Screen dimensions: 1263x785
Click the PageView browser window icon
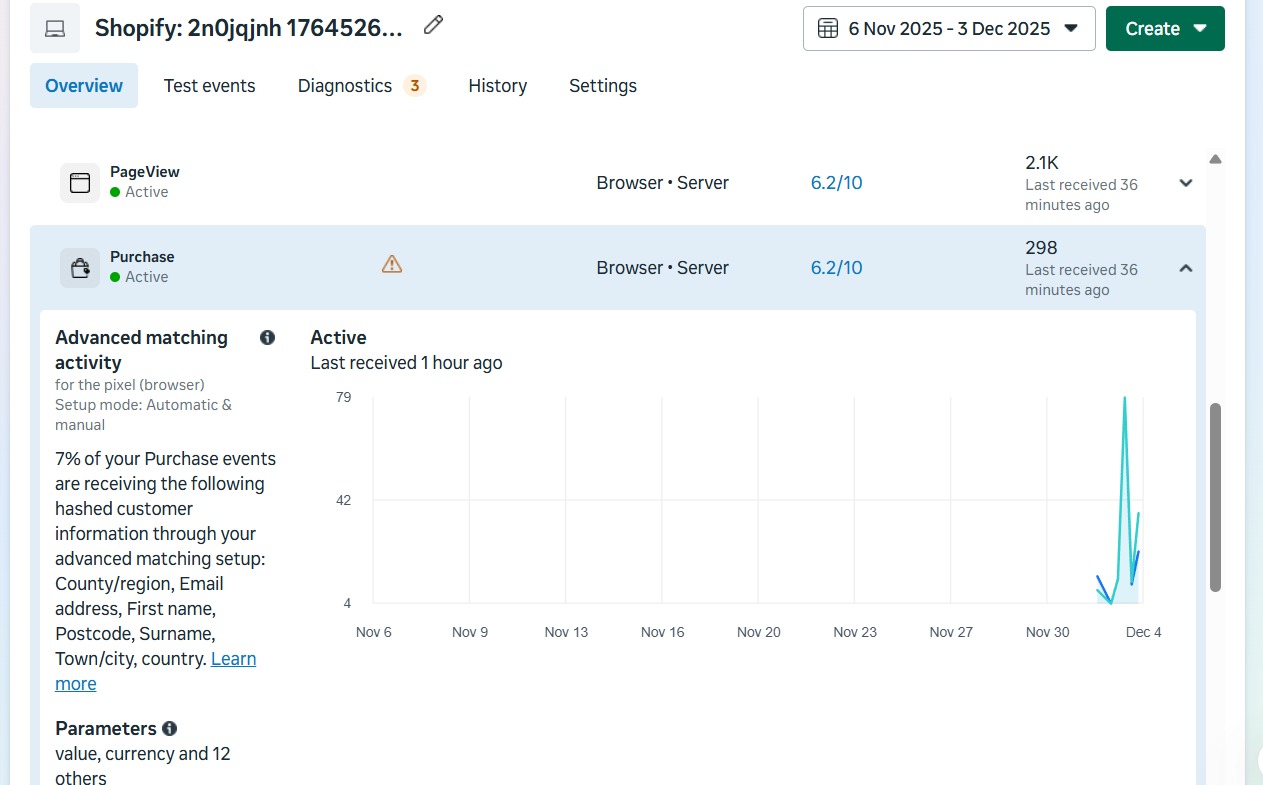click(80, 183)
